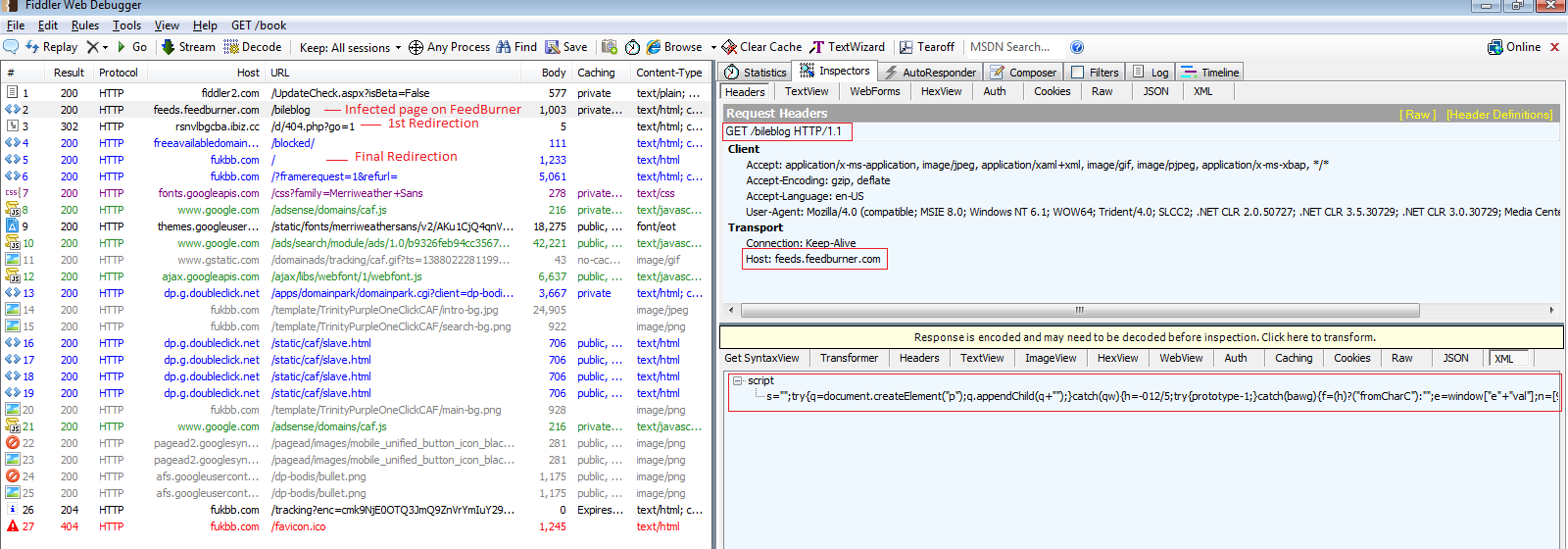The width and height of the screenshot is (1568, 549).
Task: Open the Rules menu
Action: [x=85, y=25]
